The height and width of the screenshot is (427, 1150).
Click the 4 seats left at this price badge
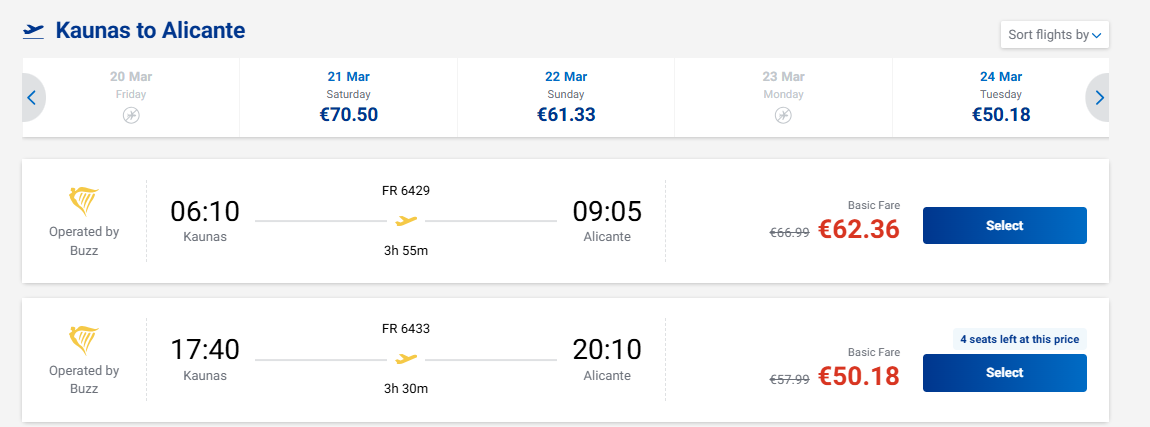pos(1019,339)
